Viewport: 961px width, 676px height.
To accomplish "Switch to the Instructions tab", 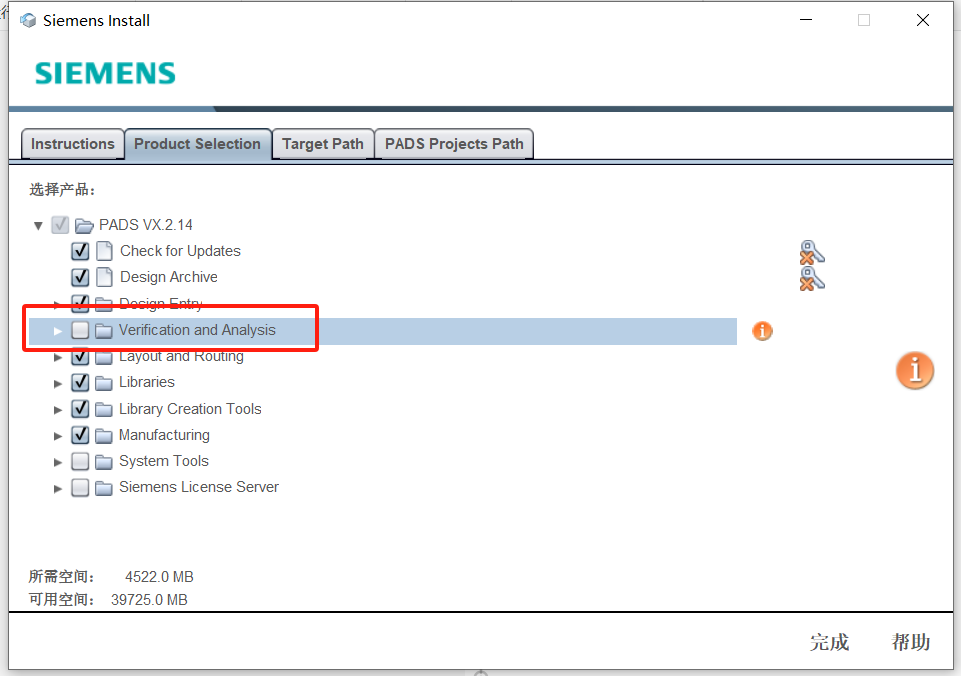I will (x=73, y=144).
